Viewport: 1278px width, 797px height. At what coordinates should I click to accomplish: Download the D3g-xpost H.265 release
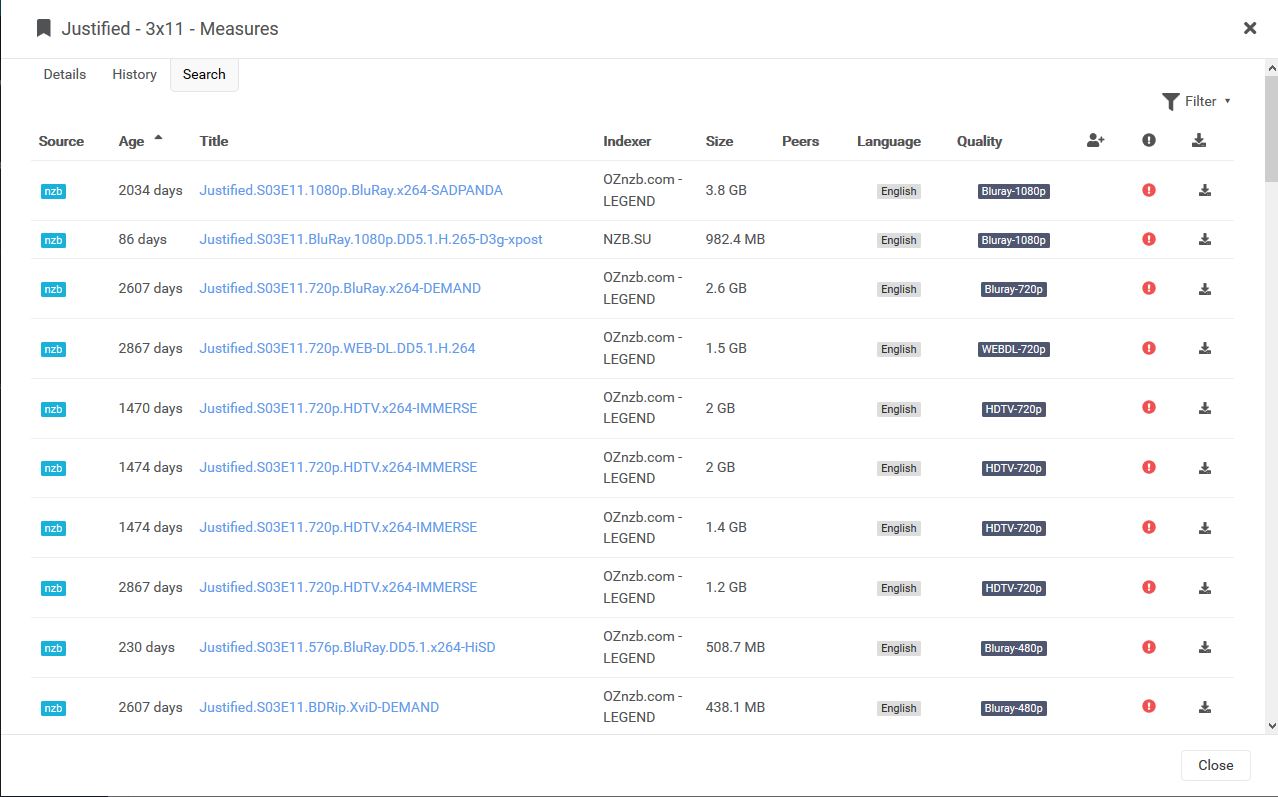click(x=1204, y=239)
